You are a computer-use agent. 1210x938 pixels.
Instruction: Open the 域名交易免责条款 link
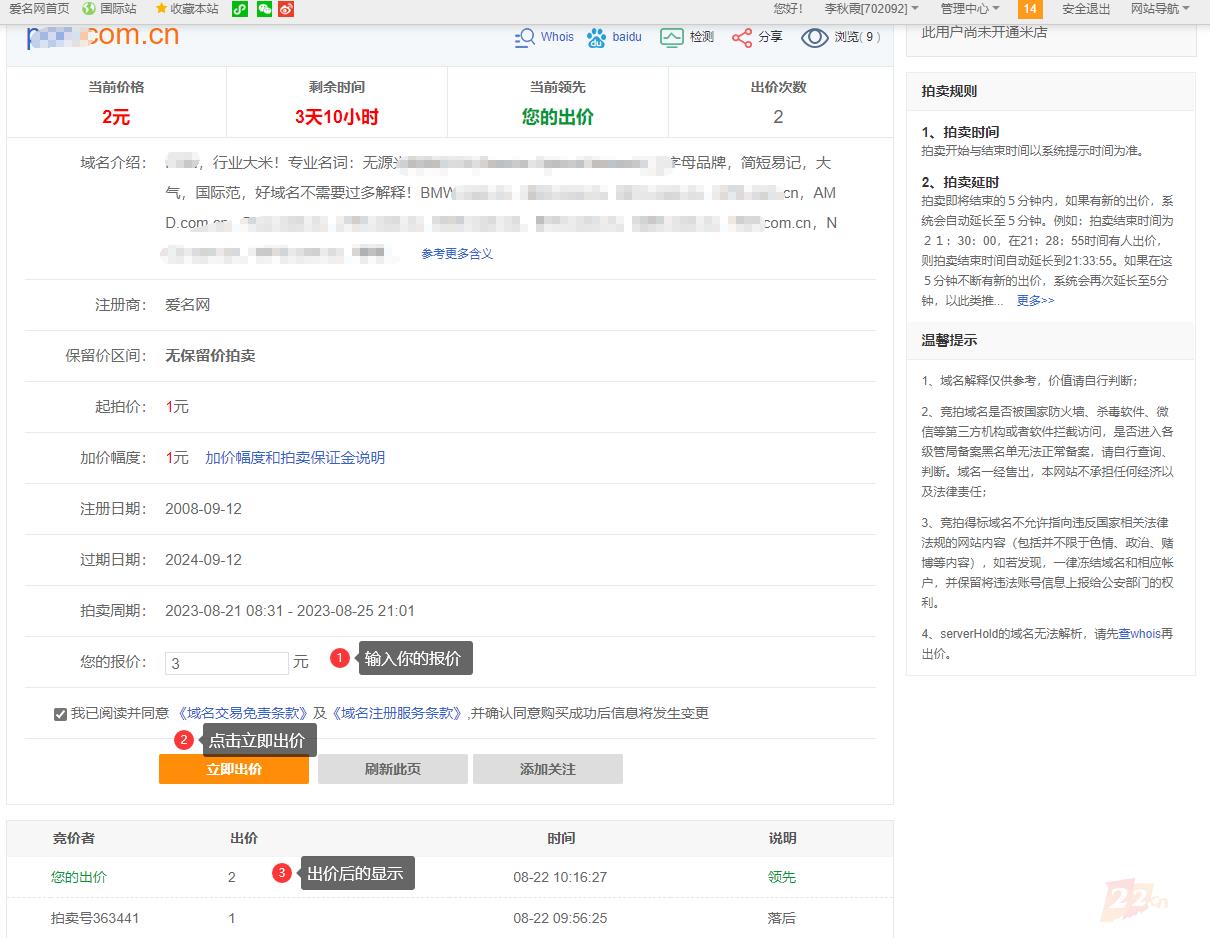coord(241,713)
